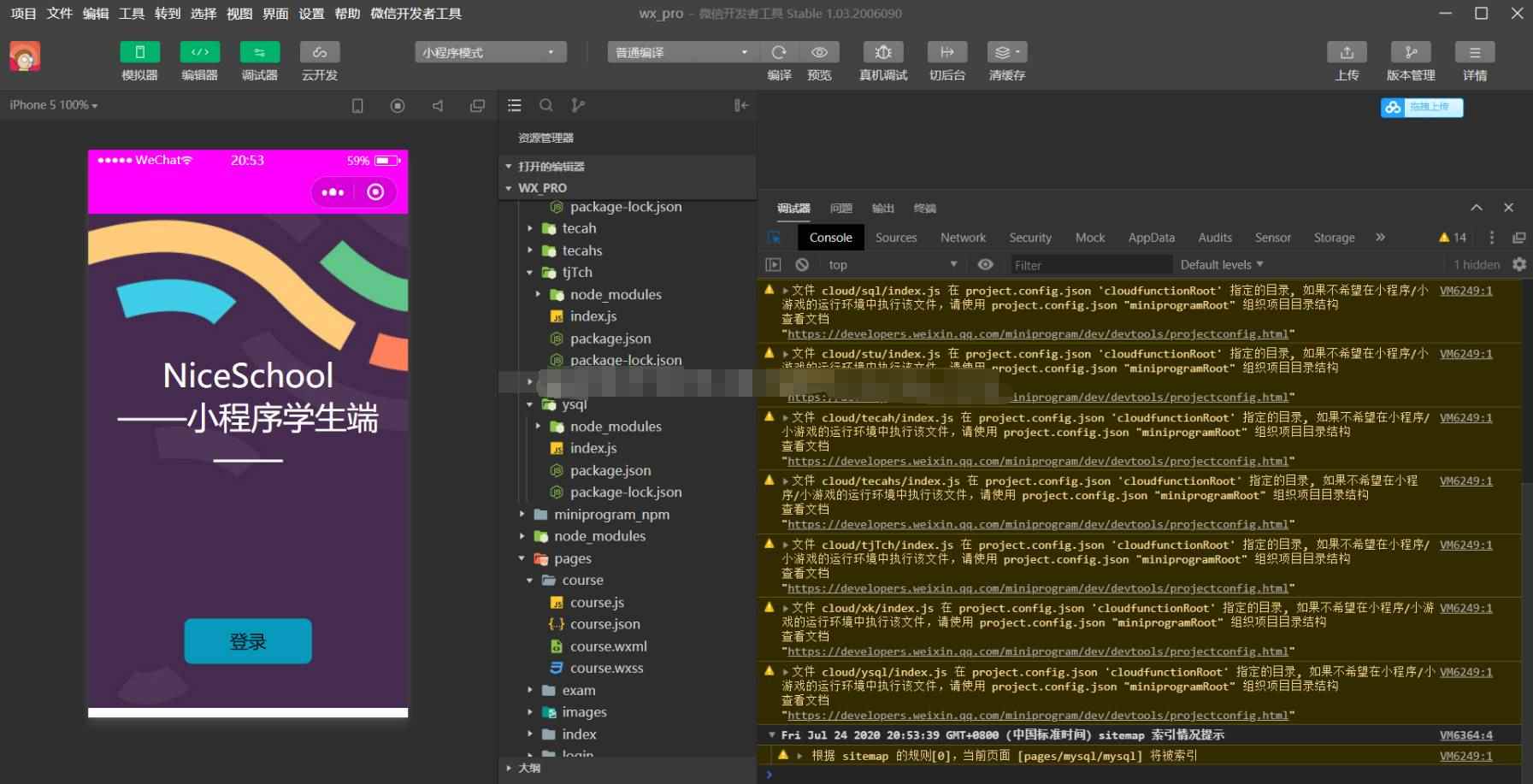Switch to the Sources tab
The height and width of the screenshot is (784, 1533).
point(896,238)
